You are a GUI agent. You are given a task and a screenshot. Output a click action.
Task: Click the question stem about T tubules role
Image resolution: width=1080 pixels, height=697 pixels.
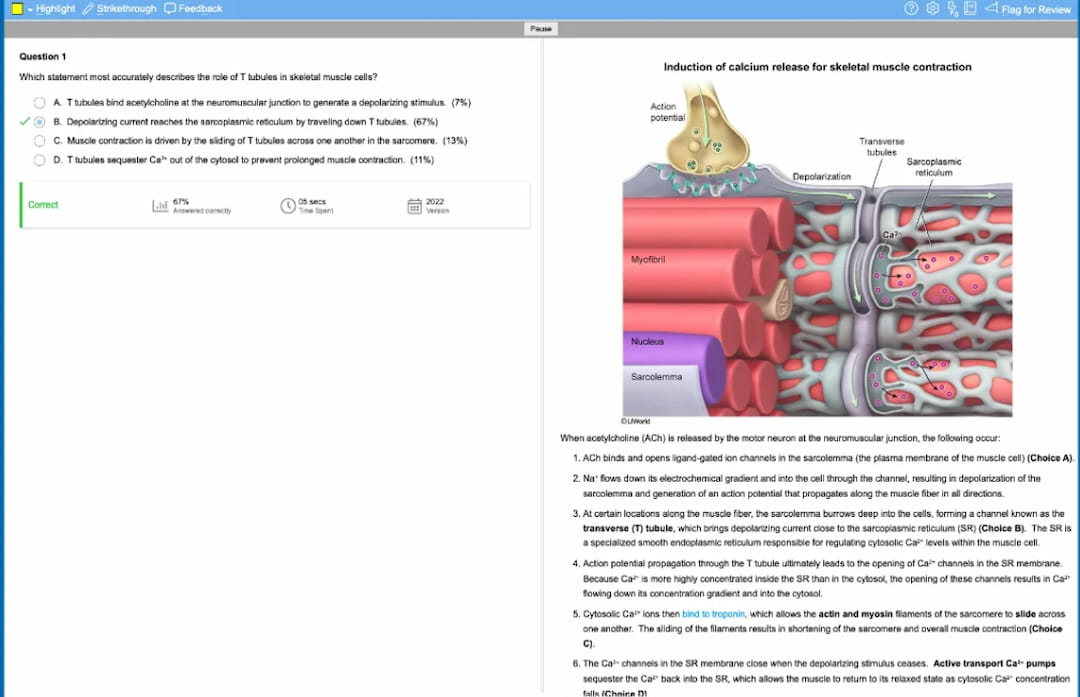(x=198, y=77)
